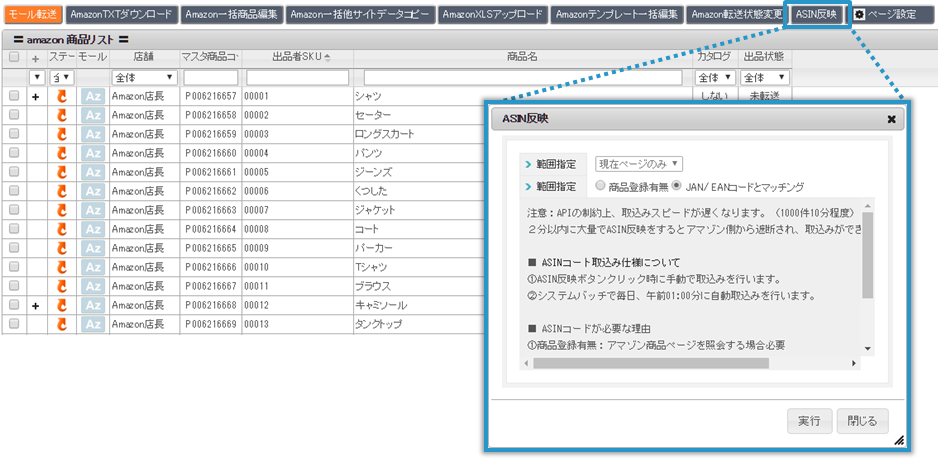
Task: Check the checkbox for the タンクトップ row
Action: click(x=14, y=324)
